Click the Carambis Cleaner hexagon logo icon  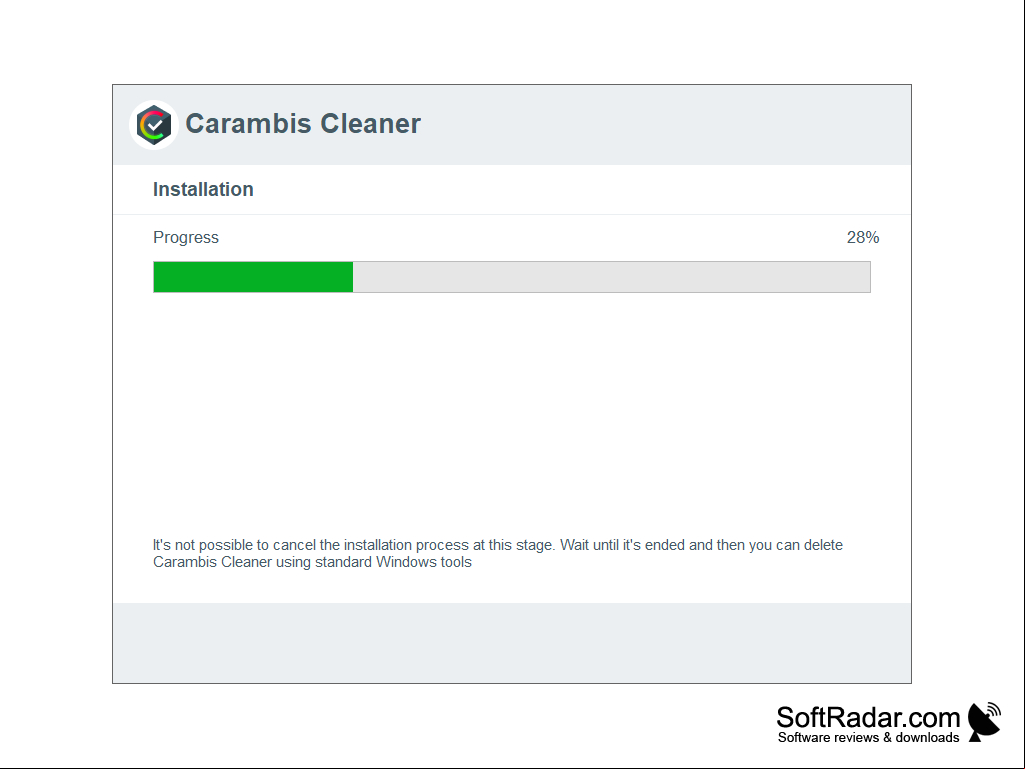tap(154, 125)
